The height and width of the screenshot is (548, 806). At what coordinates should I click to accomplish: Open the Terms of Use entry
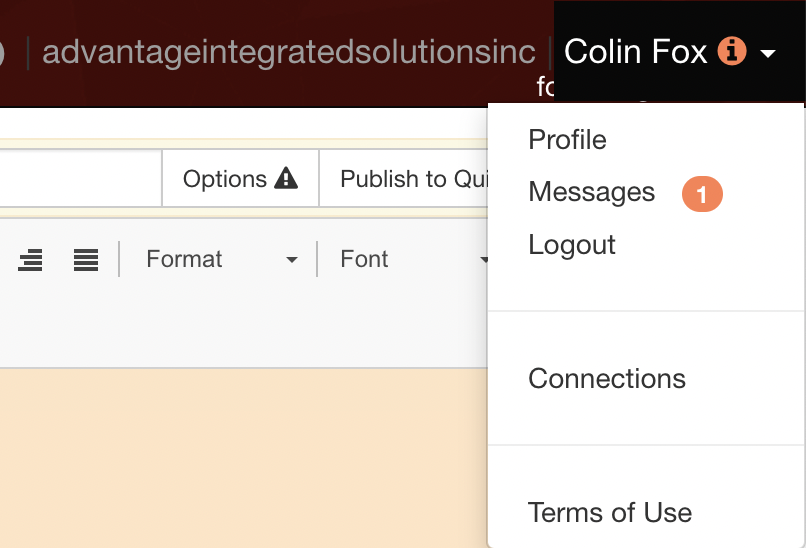(609, 513)
